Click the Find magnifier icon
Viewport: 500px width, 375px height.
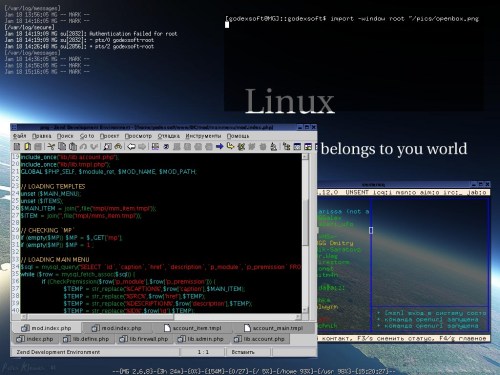[x=107, y=147]
